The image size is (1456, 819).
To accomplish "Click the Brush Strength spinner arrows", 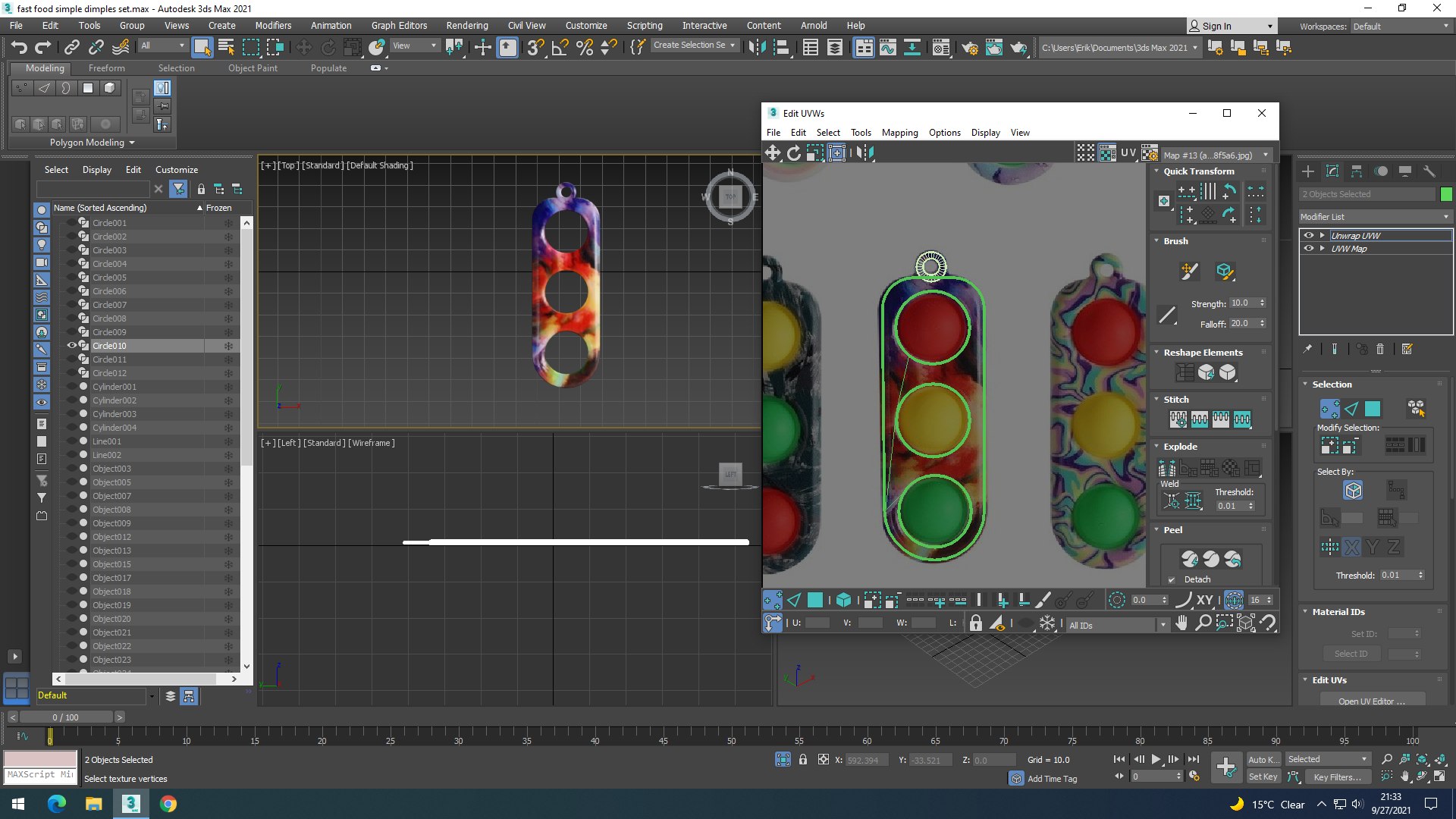I will (x=1262, y=303).
